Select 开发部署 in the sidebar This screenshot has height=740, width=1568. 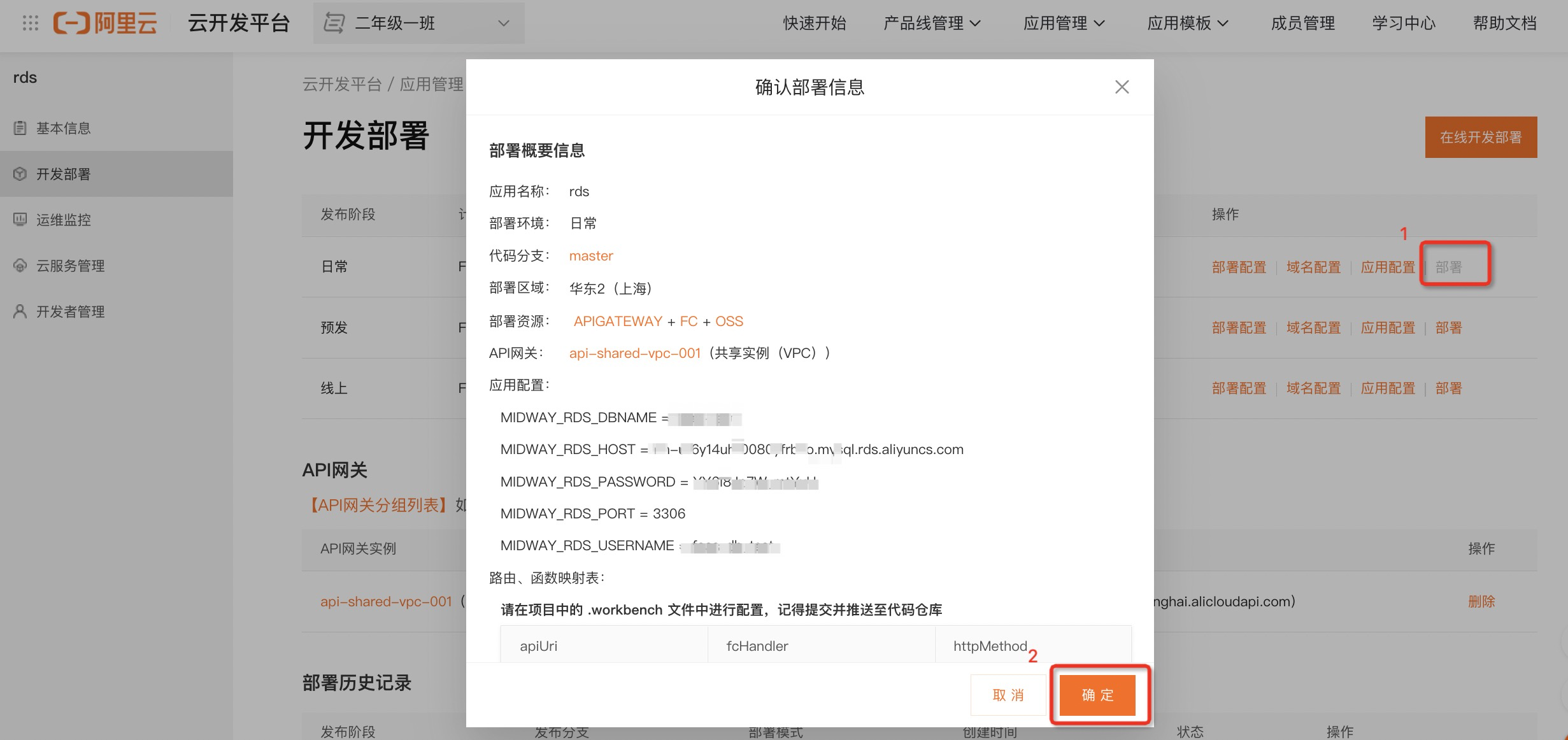(x=117, y=174)
